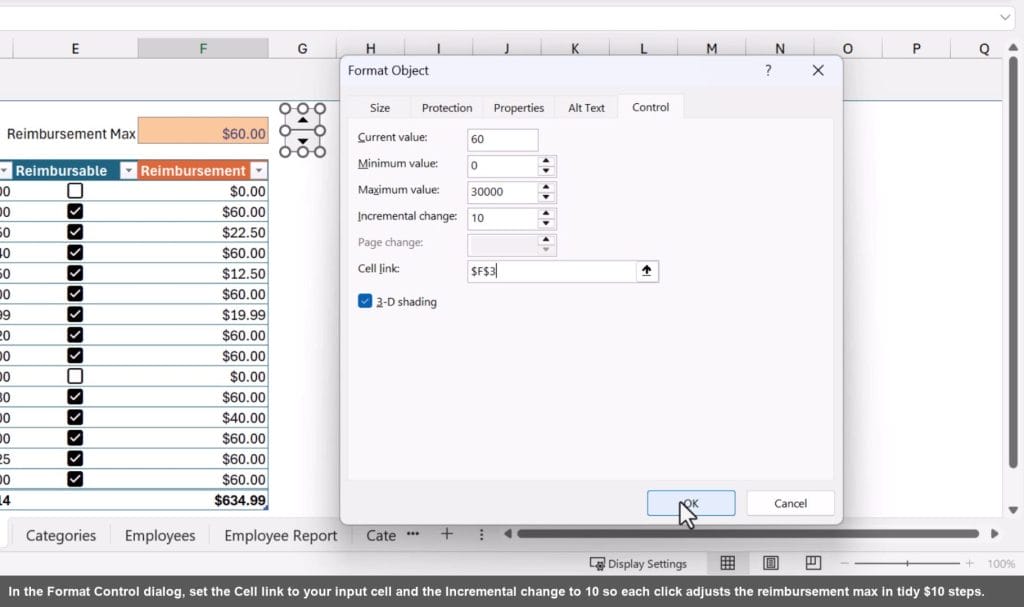Viewport: 1024px width, 607px height.
Task: Open the Employees sheet tab
Action: tap(160, 536)
